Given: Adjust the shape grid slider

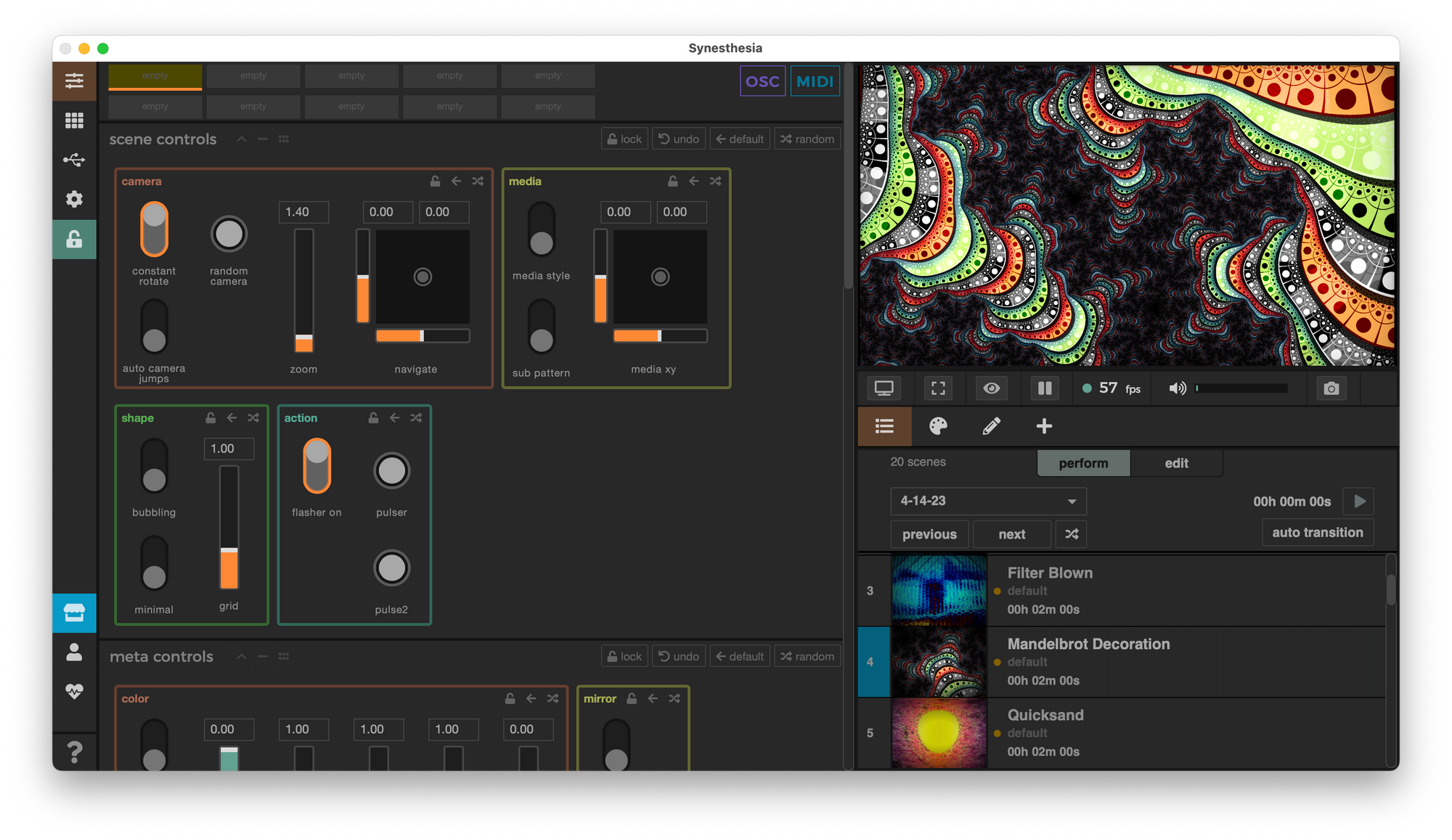Looking at the screenshot, I should point(229,528).
